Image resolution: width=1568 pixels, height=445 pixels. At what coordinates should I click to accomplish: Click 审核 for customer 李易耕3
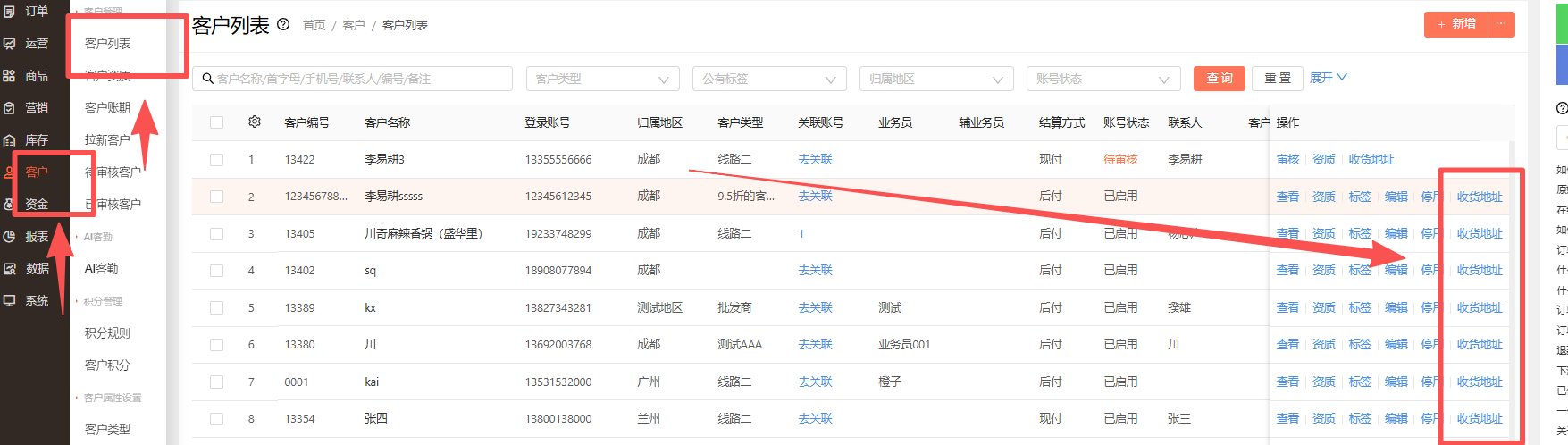tap(1287, 160)
